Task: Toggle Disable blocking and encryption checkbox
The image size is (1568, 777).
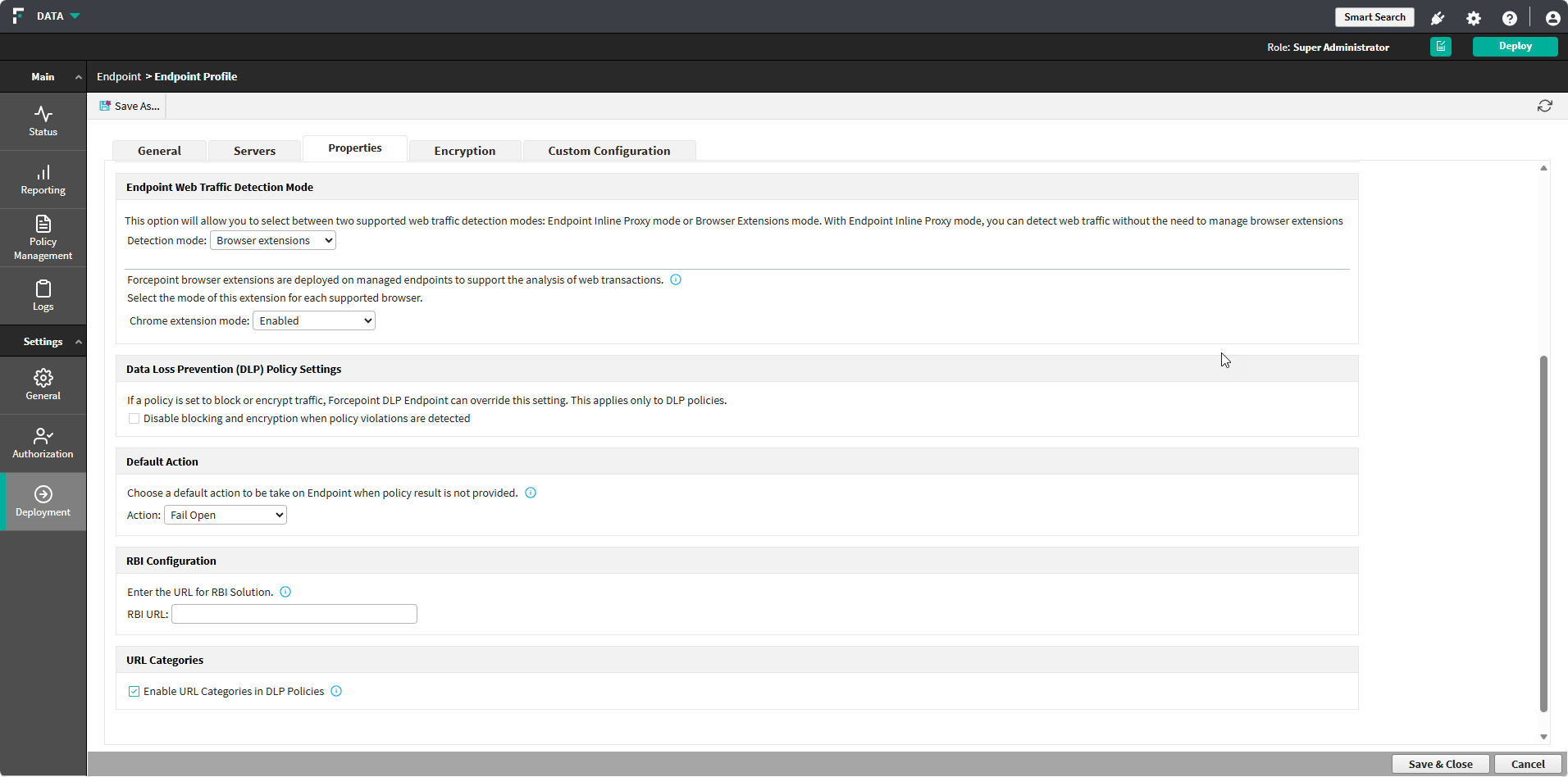Action: pyautogui.click(x=134, y=418)
